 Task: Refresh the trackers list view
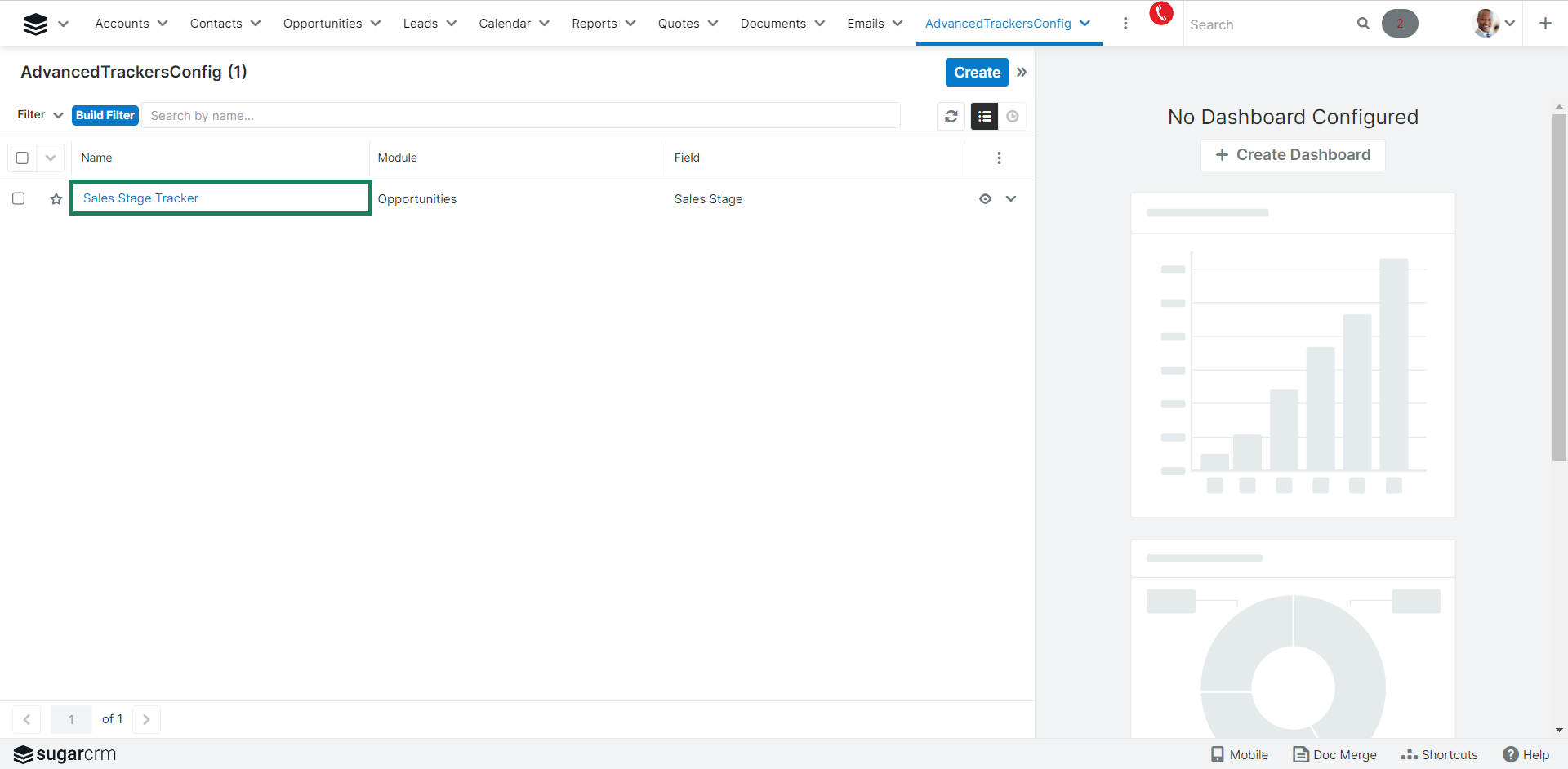(951, 117)
